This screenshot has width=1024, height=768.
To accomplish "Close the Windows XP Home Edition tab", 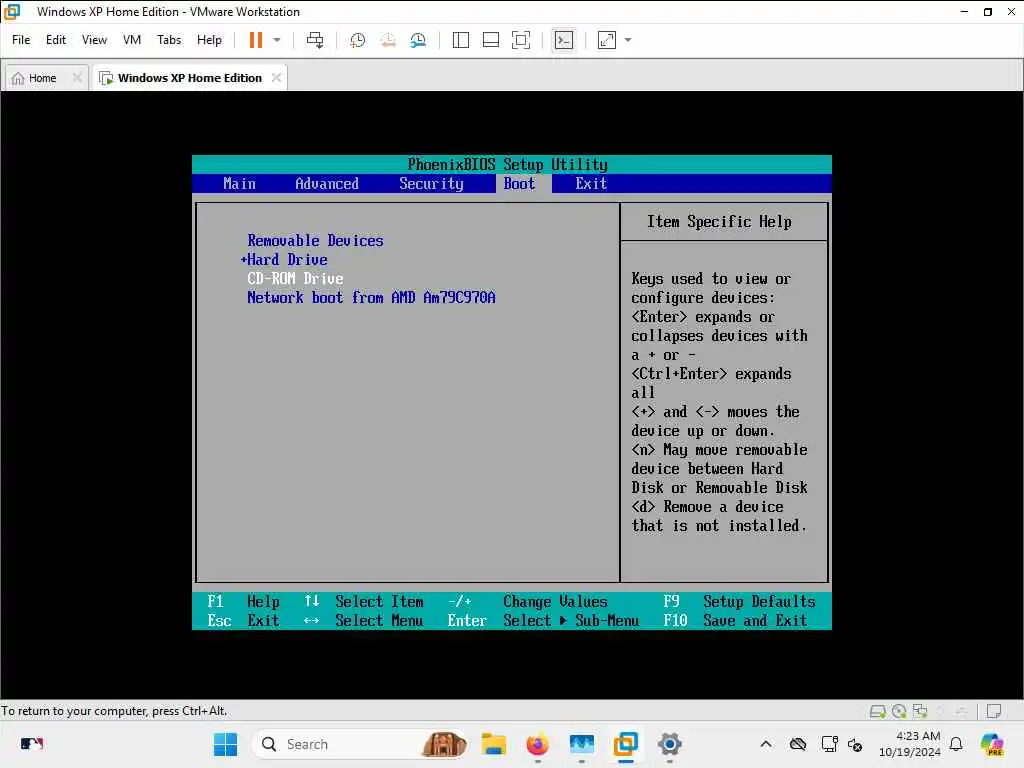I will tap(276, 77).
